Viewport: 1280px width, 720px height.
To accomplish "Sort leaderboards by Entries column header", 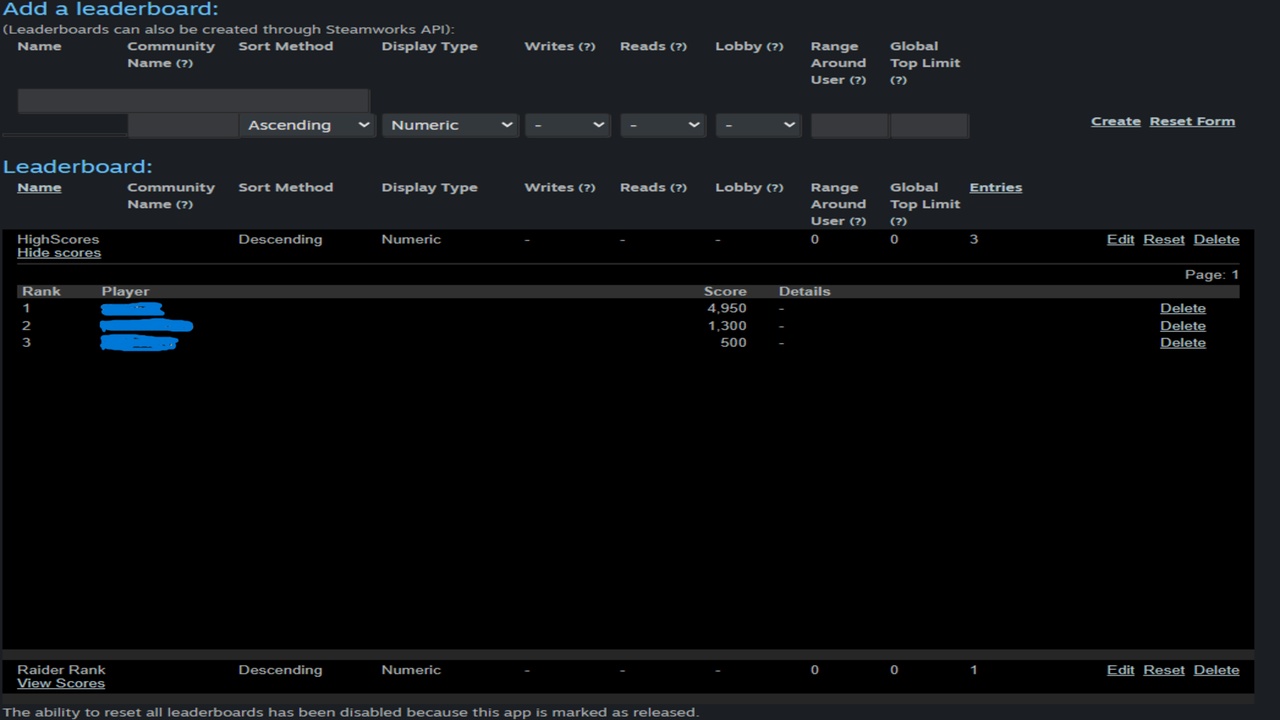I will tap(996, 187).
